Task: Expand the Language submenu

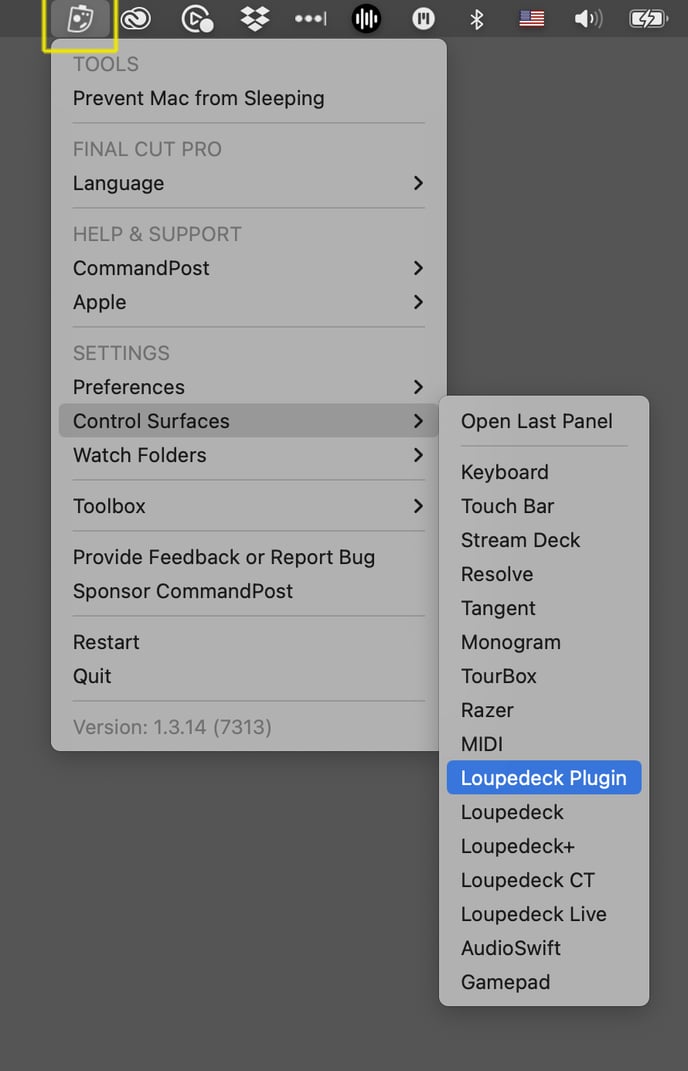Action: click(x=118, y=183)
